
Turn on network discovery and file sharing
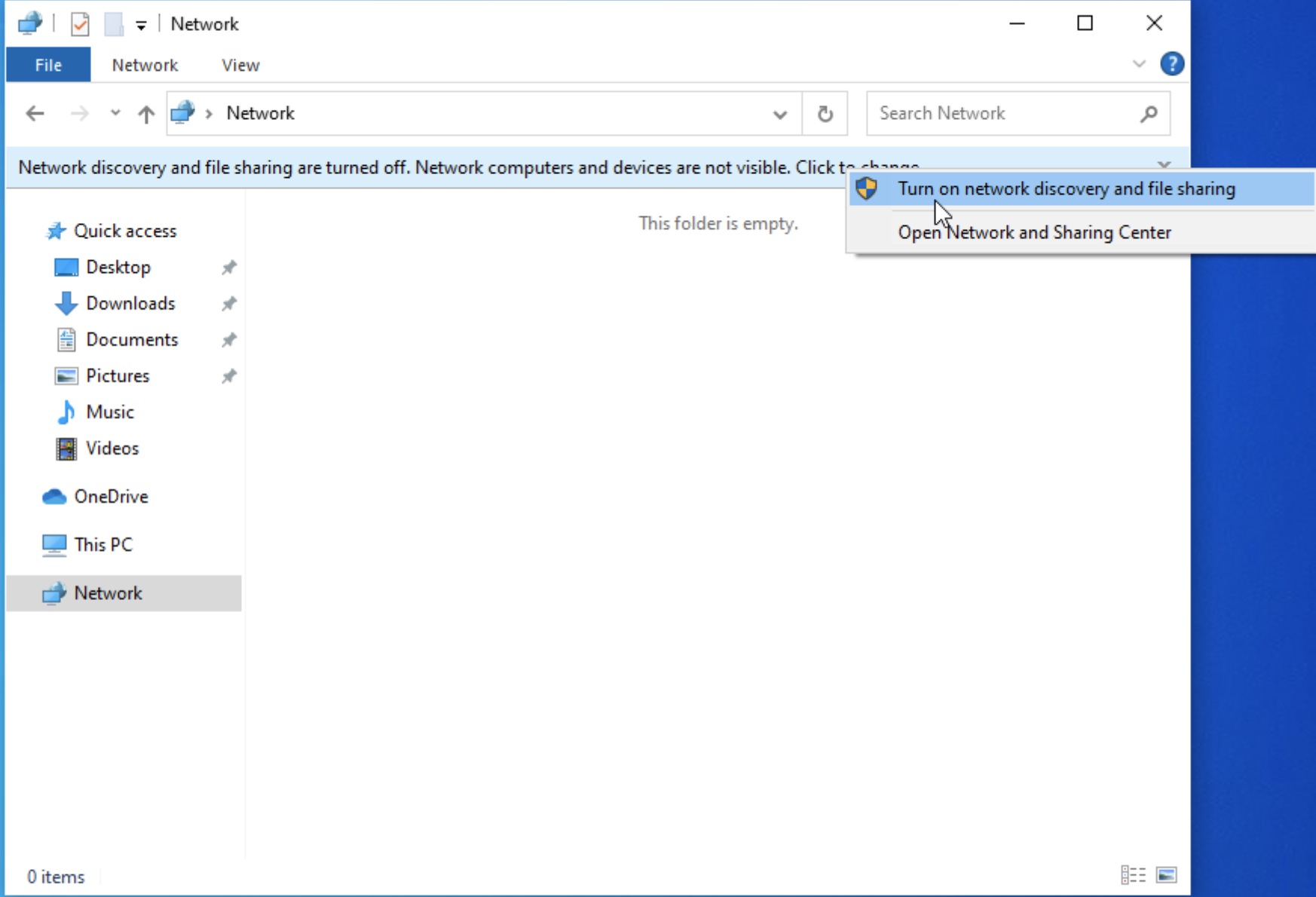coord(1066,188)
